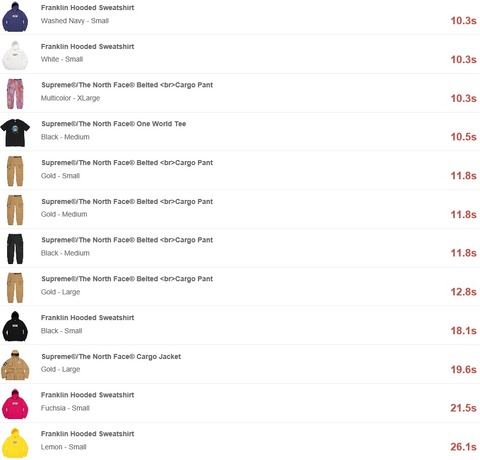Click the fuchsia hoodie thumbnail
Screen dimensions: 480x460
point(15,404)
